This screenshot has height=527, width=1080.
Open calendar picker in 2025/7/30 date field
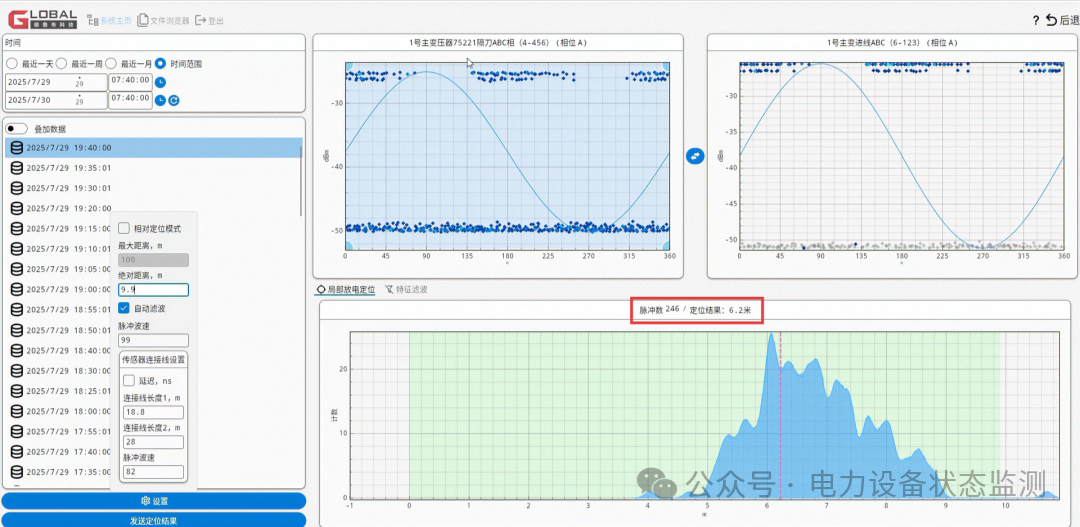coord(79,101)
